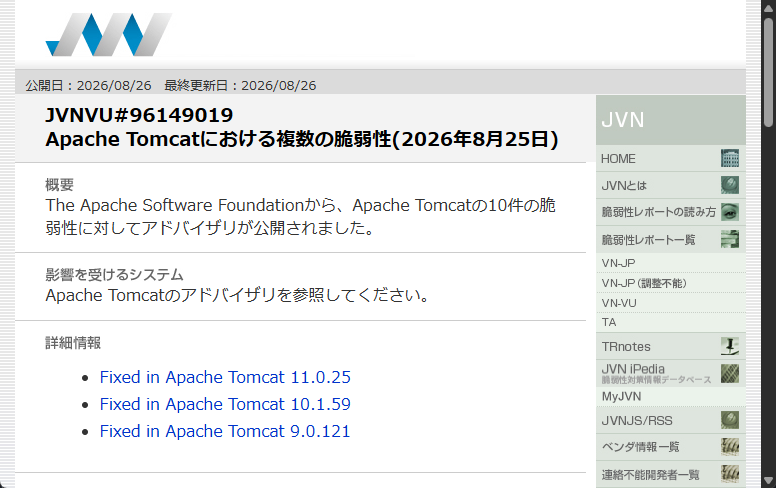Select the VN-JP sidebar entry
The height and width of the screenshot is (488, 776).
pyautogui.click(x=671, y=263)
